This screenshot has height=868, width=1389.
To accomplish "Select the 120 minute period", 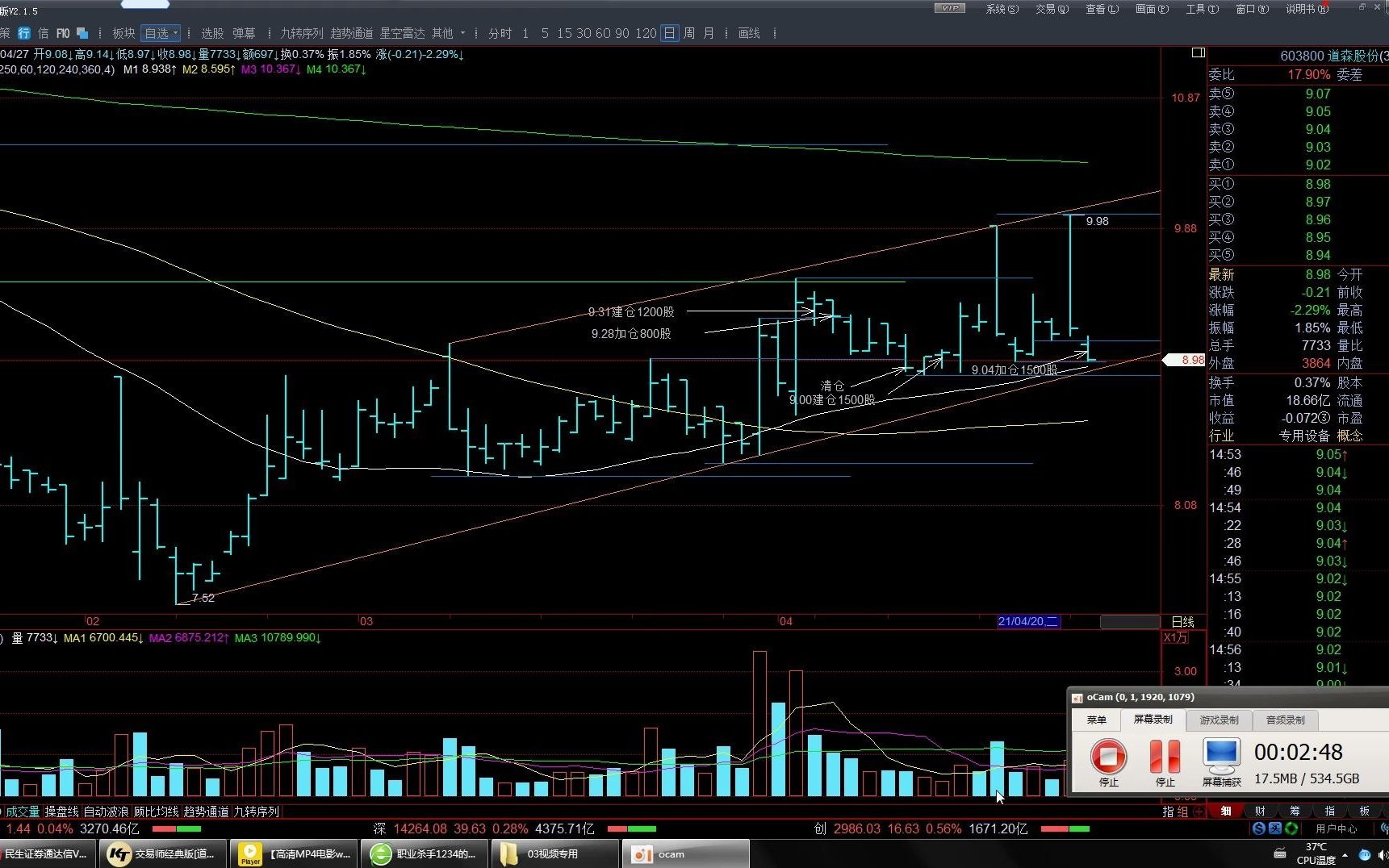I will [646, 33].
